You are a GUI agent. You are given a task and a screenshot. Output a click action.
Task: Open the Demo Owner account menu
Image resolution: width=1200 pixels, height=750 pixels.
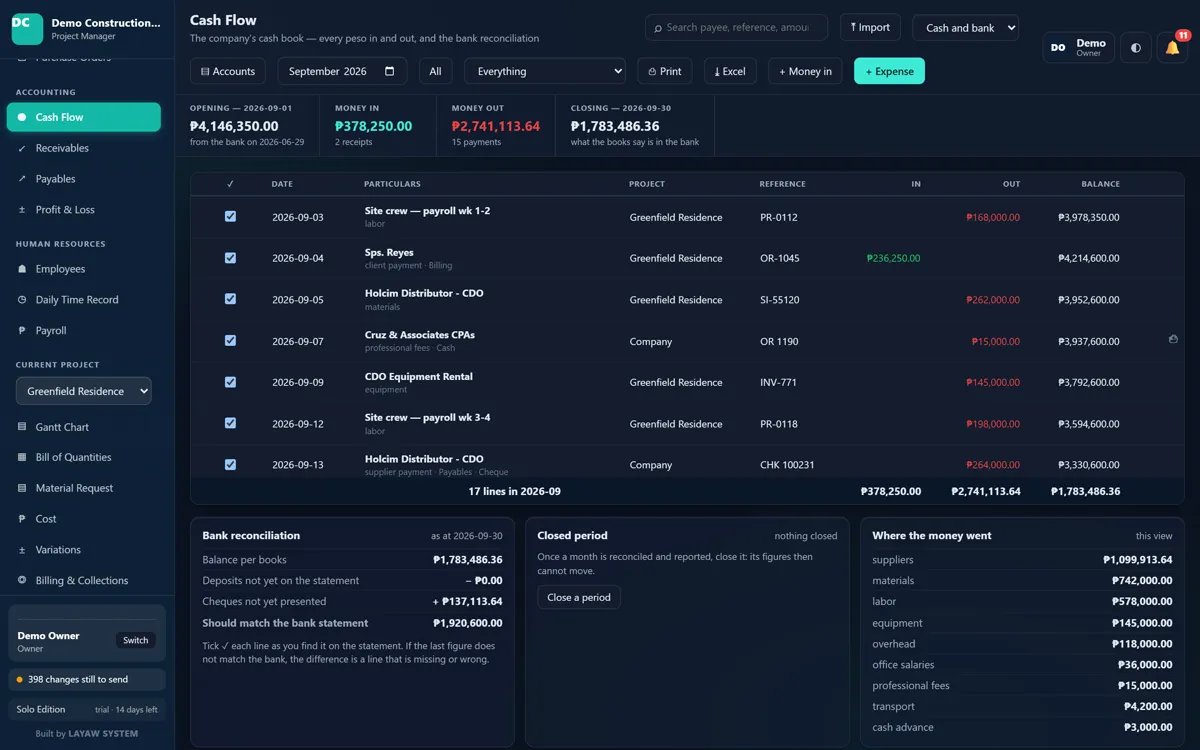pyautogui.click(x=1078, y=48)
